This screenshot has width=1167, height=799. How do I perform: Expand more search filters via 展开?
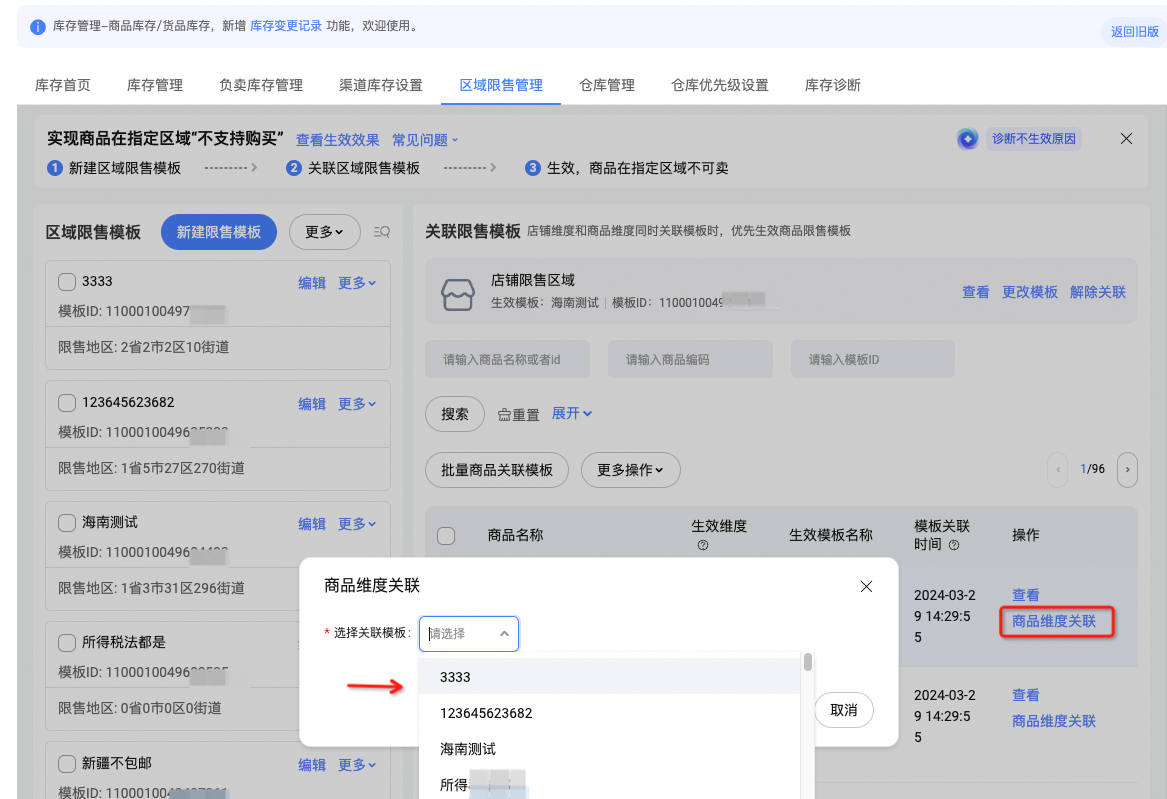572,413
